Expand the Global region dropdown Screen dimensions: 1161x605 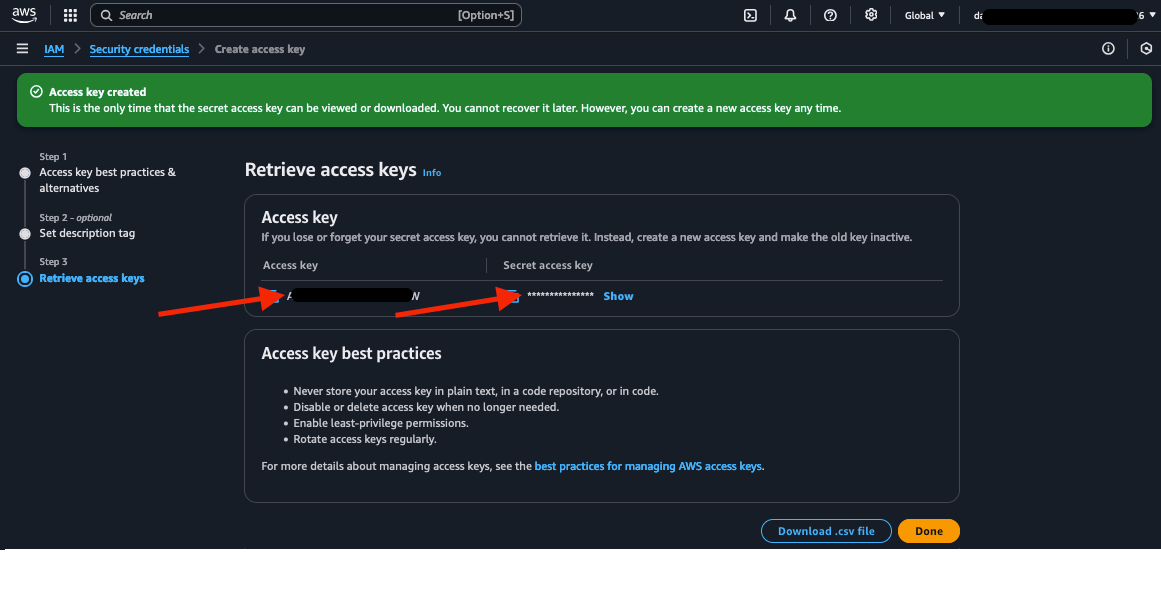click(924, 15)
